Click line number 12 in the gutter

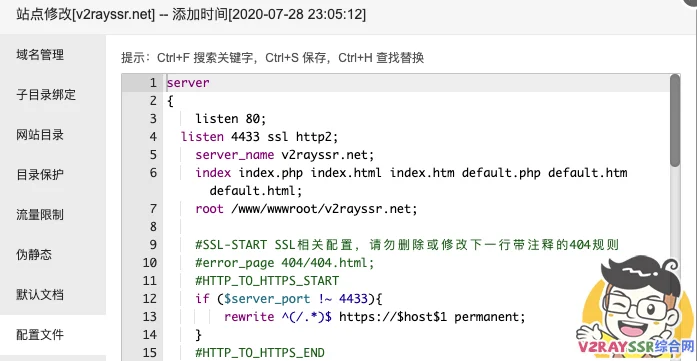pos(150,299)
